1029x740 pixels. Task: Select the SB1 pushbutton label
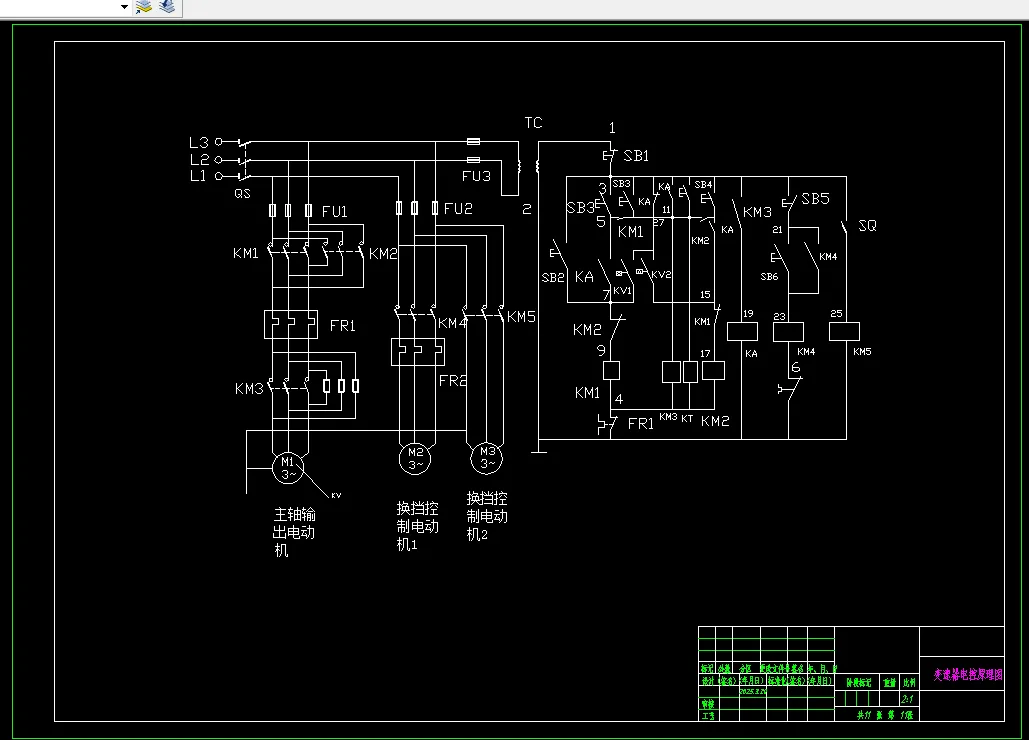pyautogui.click(x=636, y=155)
